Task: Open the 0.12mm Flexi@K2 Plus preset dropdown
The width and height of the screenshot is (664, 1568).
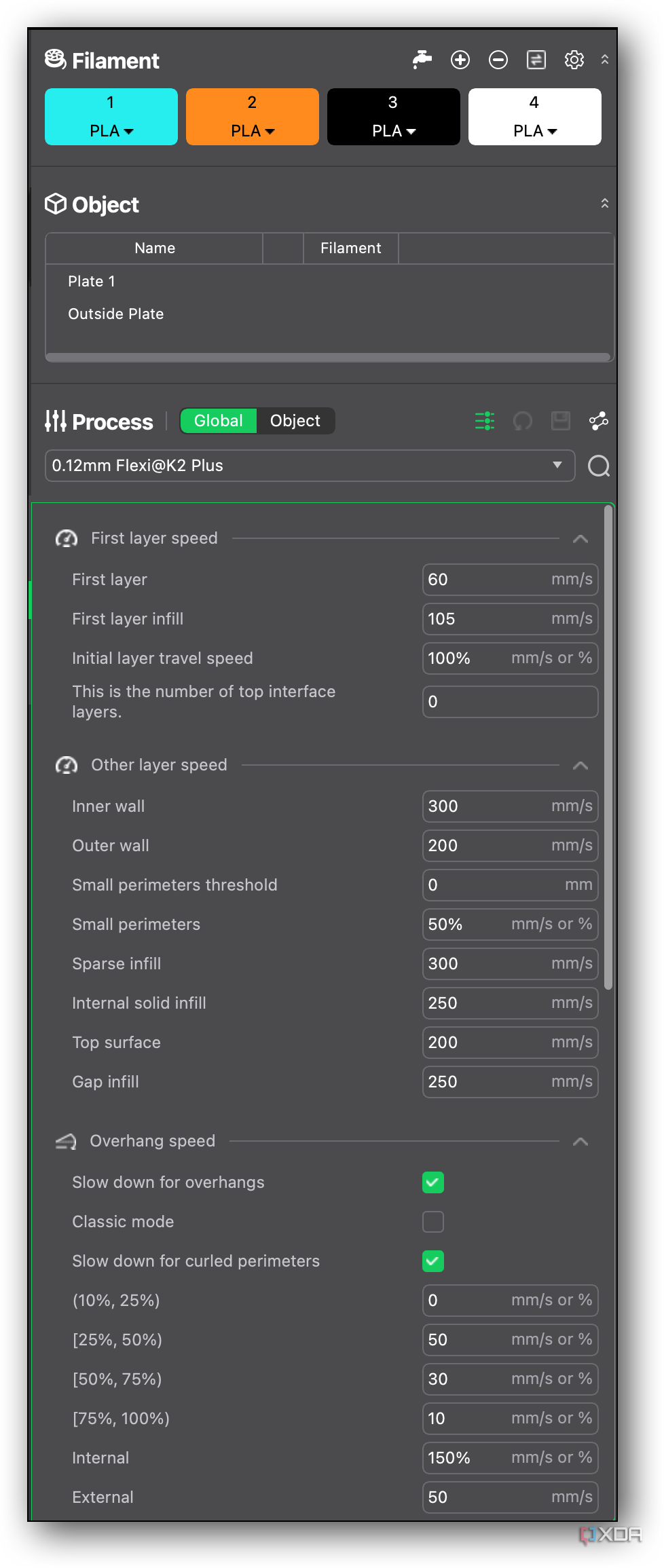Action: tap(310, 466)
